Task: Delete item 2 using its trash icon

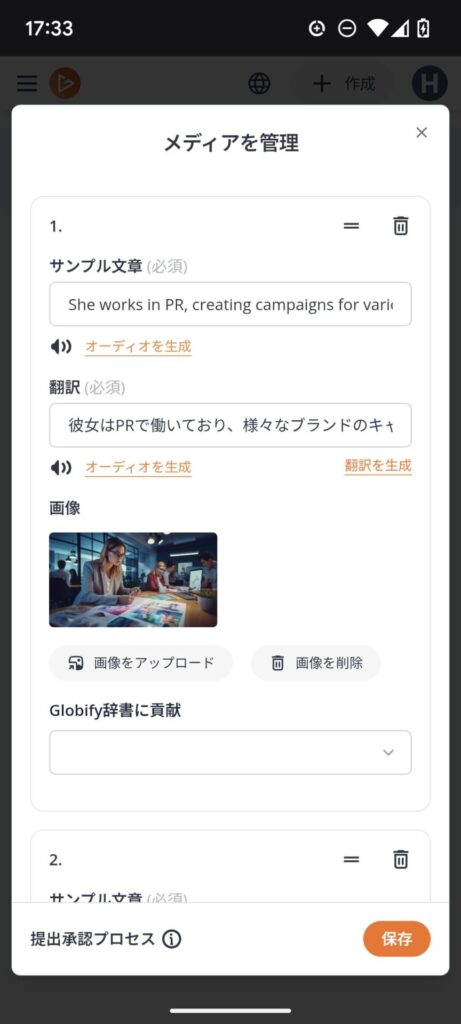Action: click(400, 859)
